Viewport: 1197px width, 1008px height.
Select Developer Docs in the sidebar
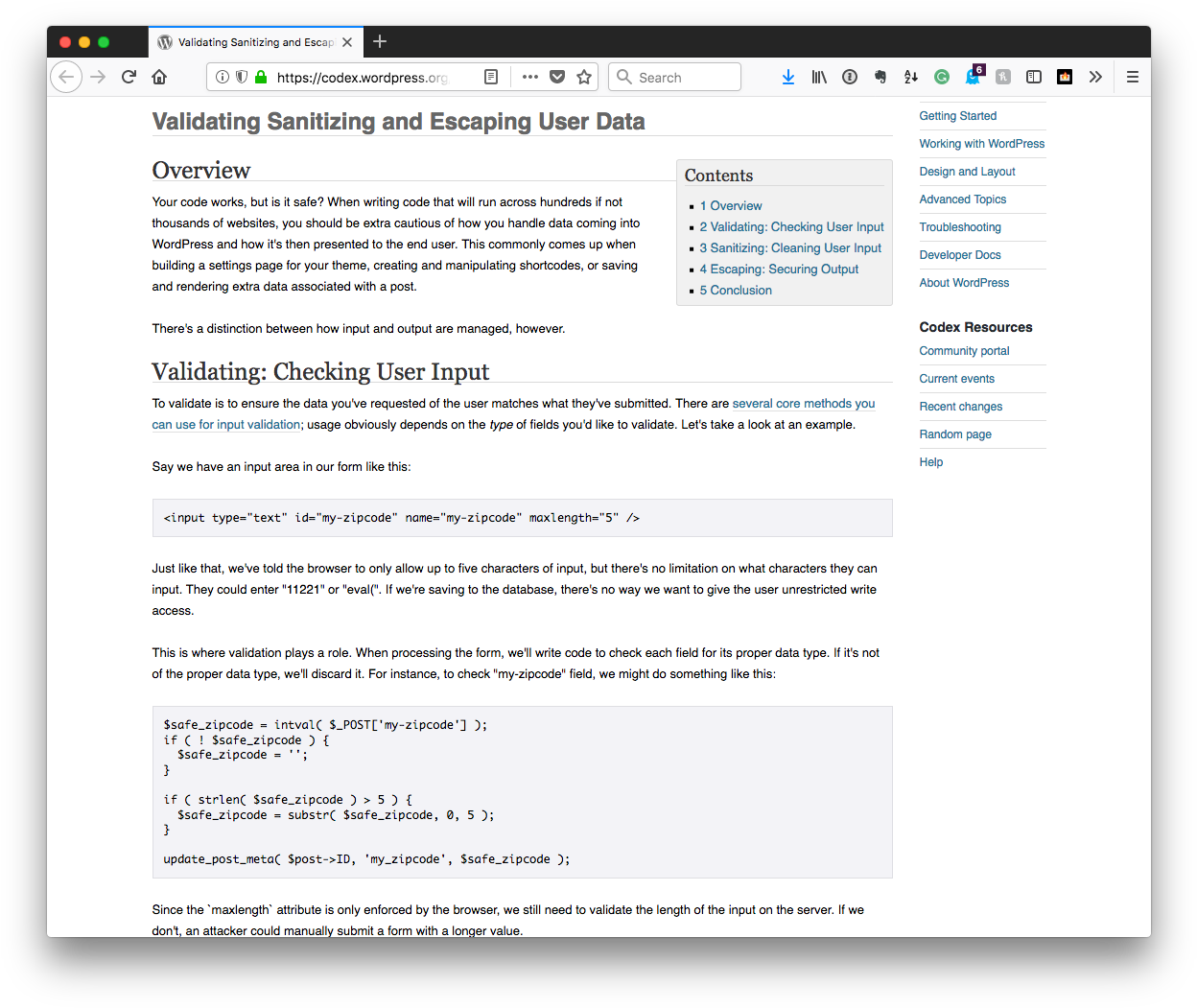click(960, 254)
